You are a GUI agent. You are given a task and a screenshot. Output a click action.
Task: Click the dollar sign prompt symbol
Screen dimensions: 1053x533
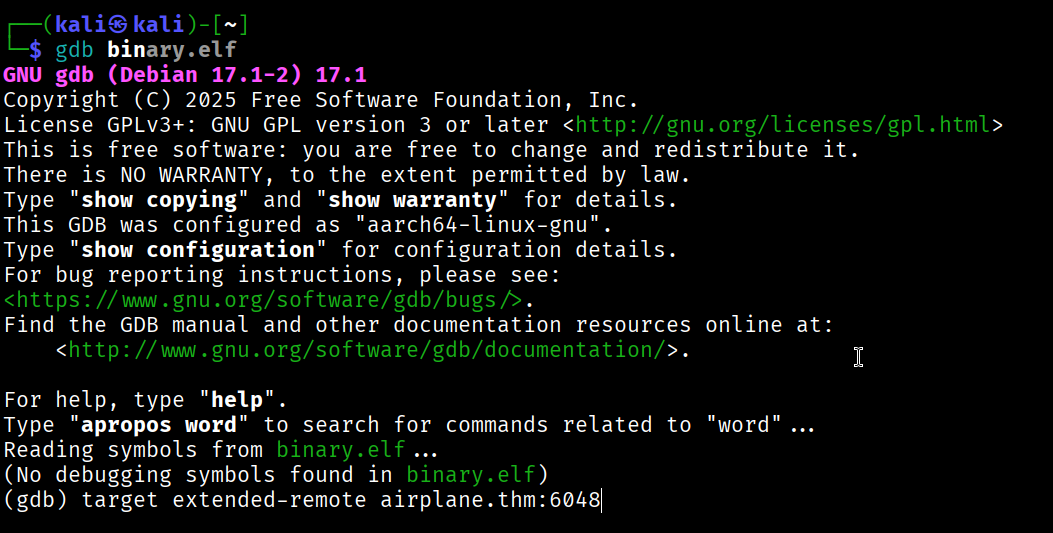click(x=36, y=49)
